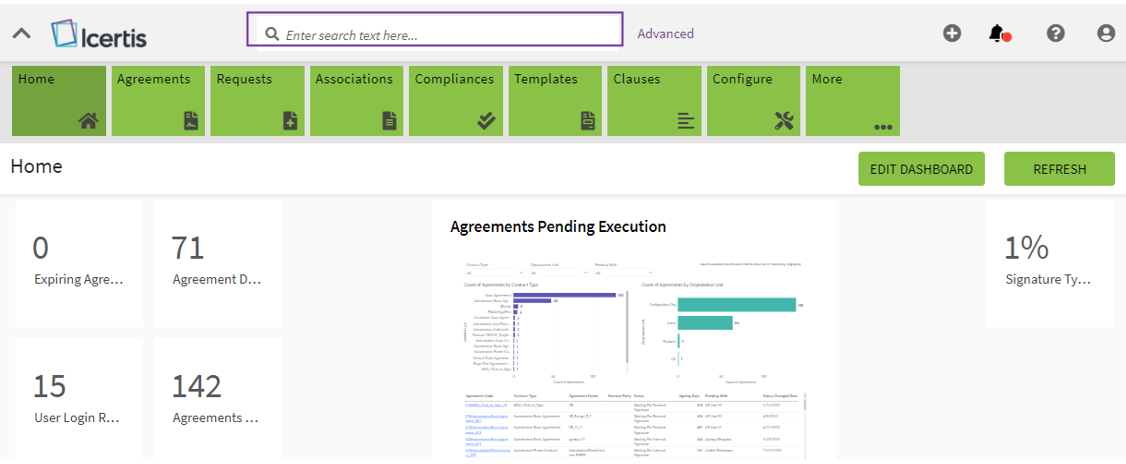The image size is (1126, 464).
Task: Open the Agreements tile
Action: [158, 101]
